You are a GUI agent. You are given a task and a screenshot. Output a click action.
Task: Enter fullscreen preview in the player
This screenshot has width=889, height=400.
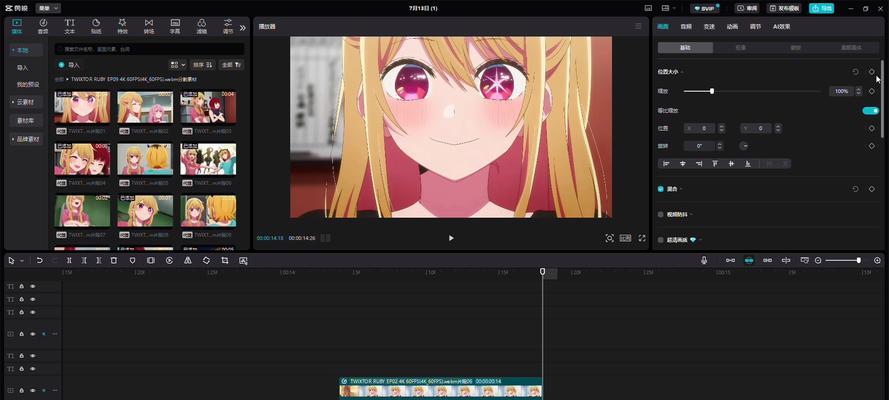point(642,238)
